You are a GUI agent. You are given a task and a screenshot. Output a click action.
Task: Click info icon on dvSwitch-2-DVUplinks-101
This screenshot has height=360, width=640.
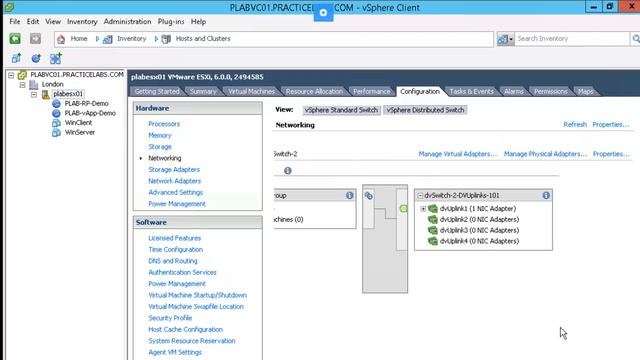pos(546,196)
